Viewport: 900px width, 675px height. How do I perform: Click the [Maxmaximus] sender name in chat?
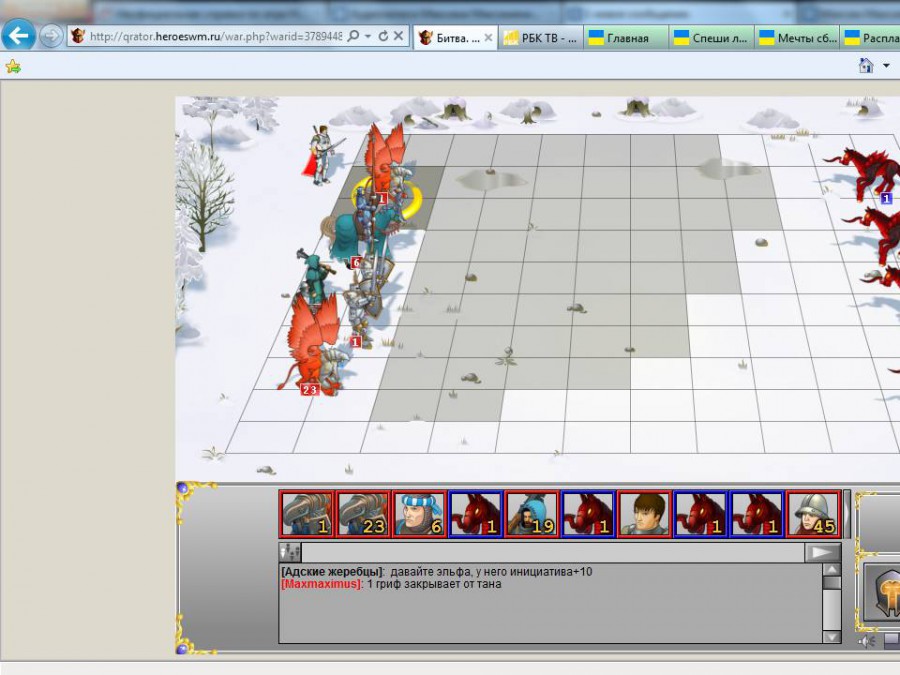[322, 584]
